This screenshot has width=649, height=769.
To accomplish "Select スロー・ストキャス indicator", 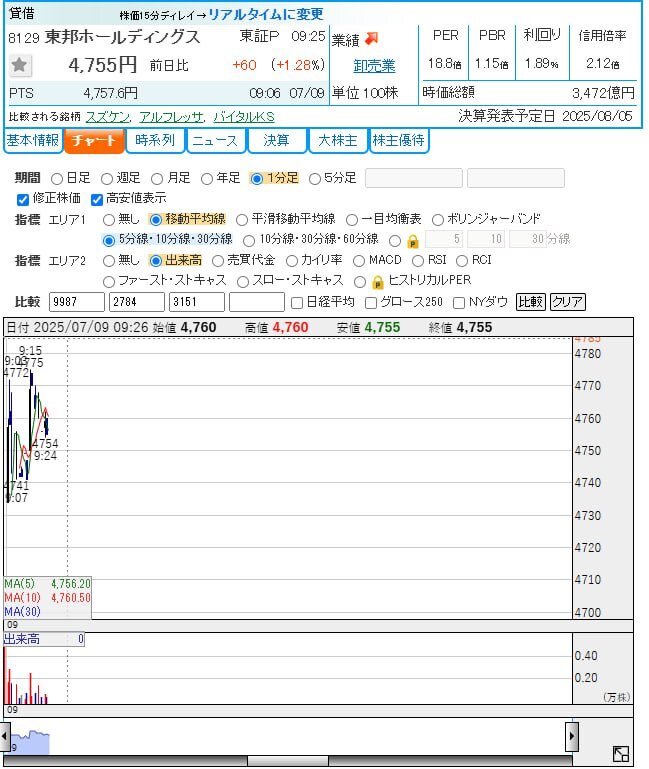I will (242, 282).
